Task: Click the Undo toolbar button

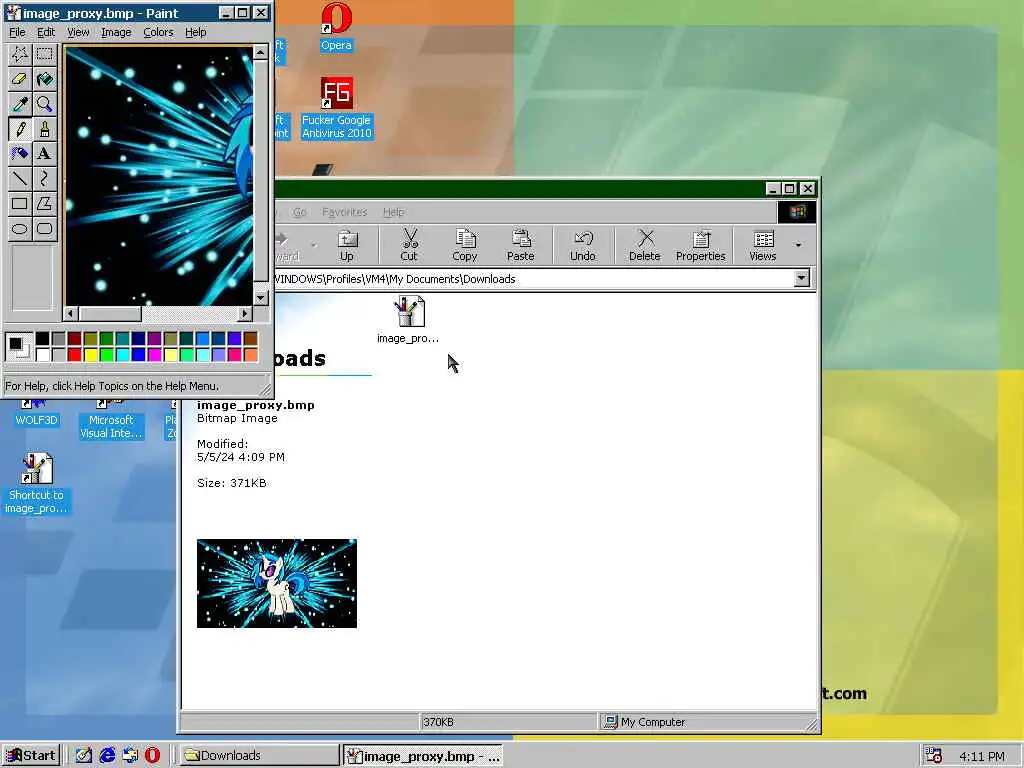Action: pos(583,245)
